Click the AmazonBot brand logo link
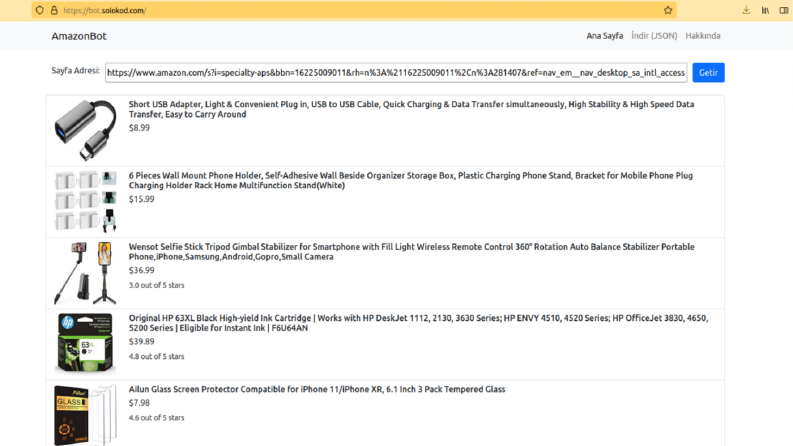793x446 pixels. 79,36
